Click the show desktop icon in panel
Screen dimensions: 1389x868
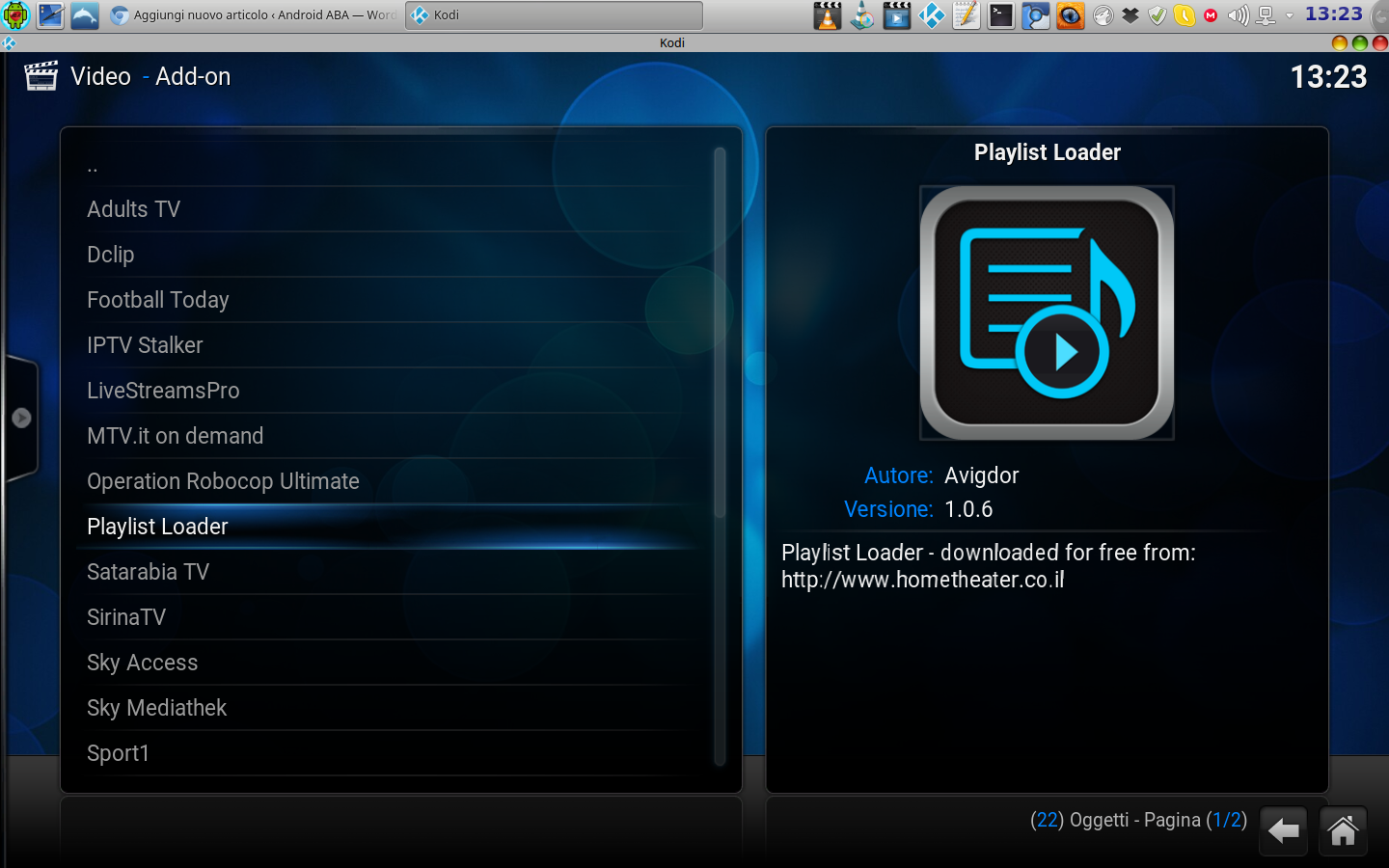tap(51, 15)
